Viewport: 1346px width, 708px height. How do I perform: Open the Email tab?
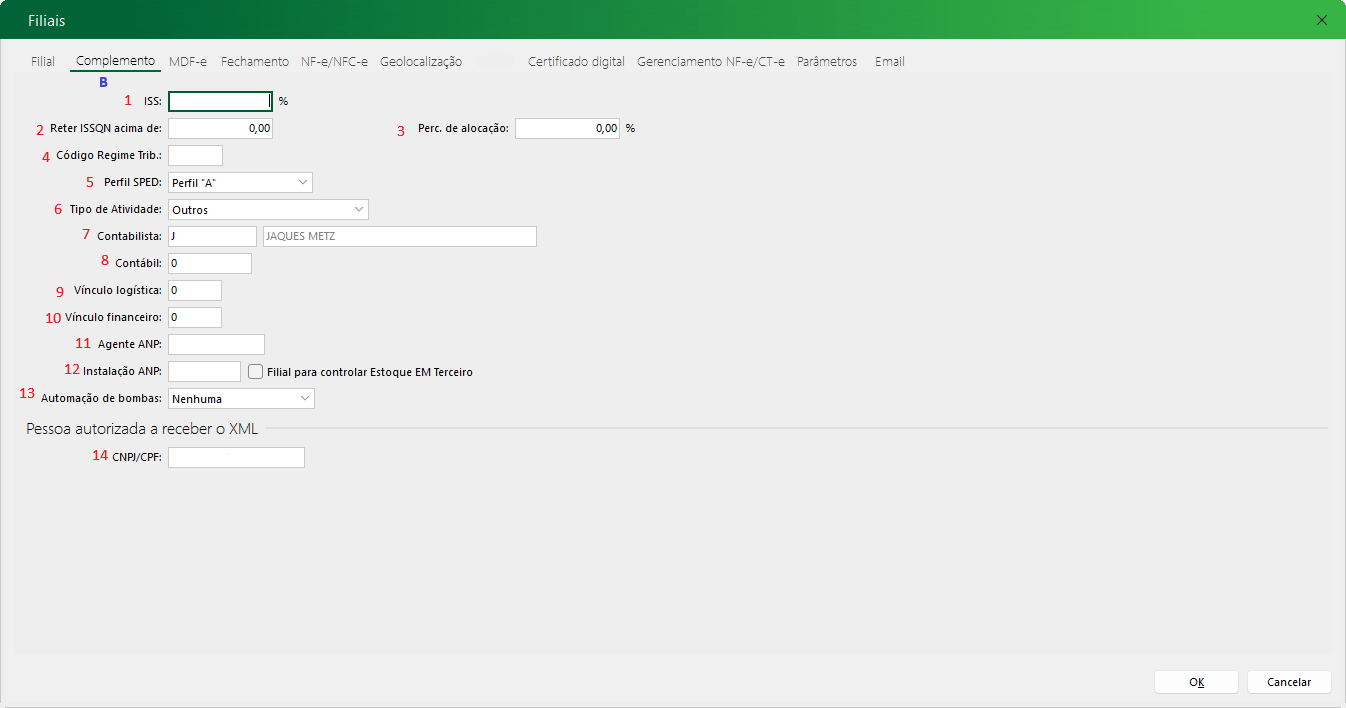pos(889,62)
